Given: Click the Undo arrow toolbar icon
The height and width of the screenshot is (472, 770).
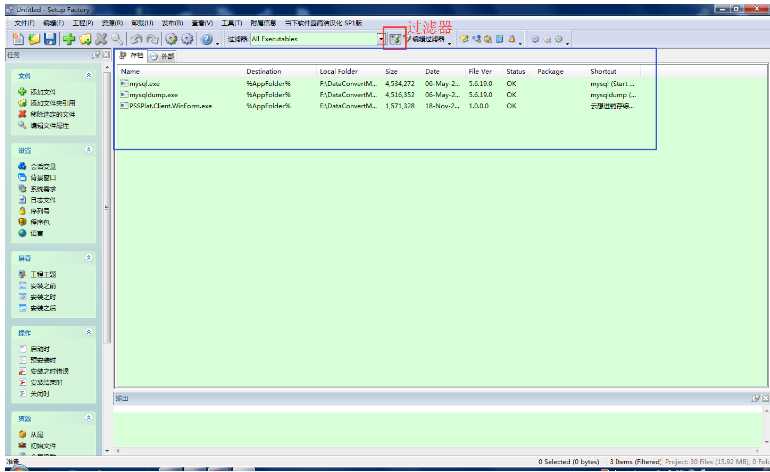Looking at the screenshot, I should click(x=137, y=39).
